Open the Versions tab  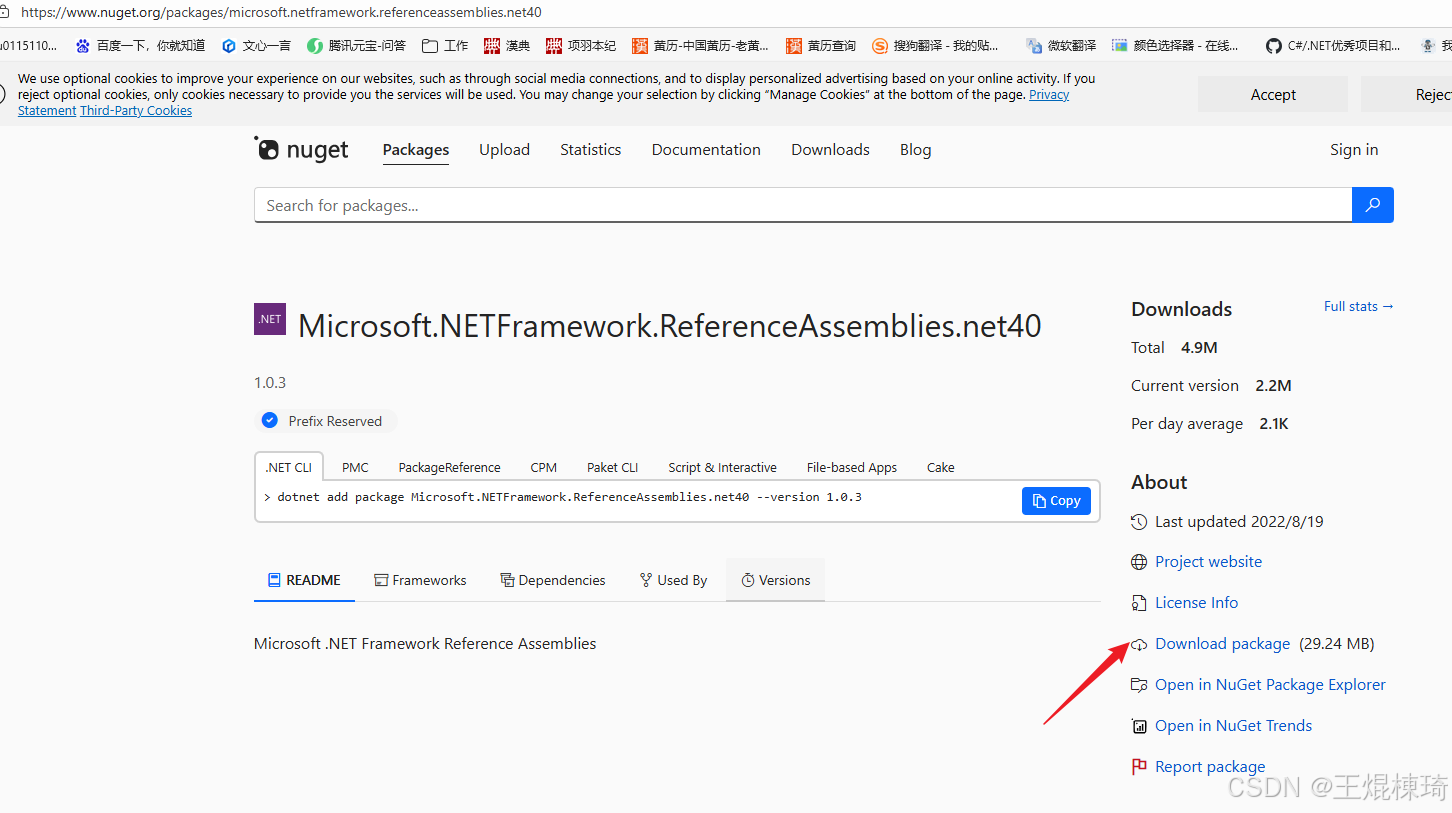(775, 579)
